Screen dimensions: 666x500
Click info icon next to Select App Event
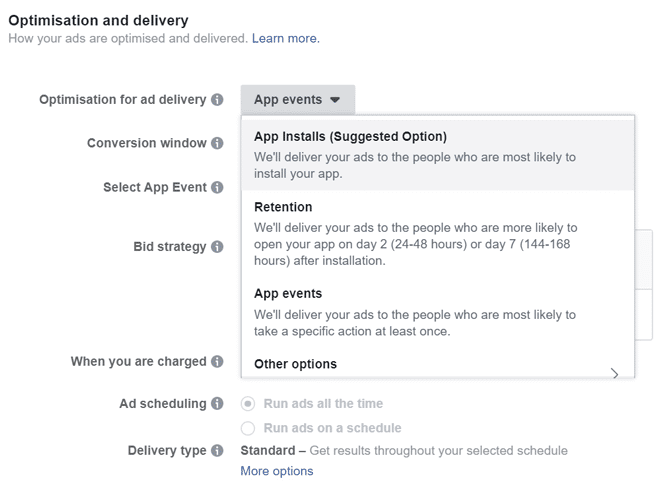click(x=217, y=187)
